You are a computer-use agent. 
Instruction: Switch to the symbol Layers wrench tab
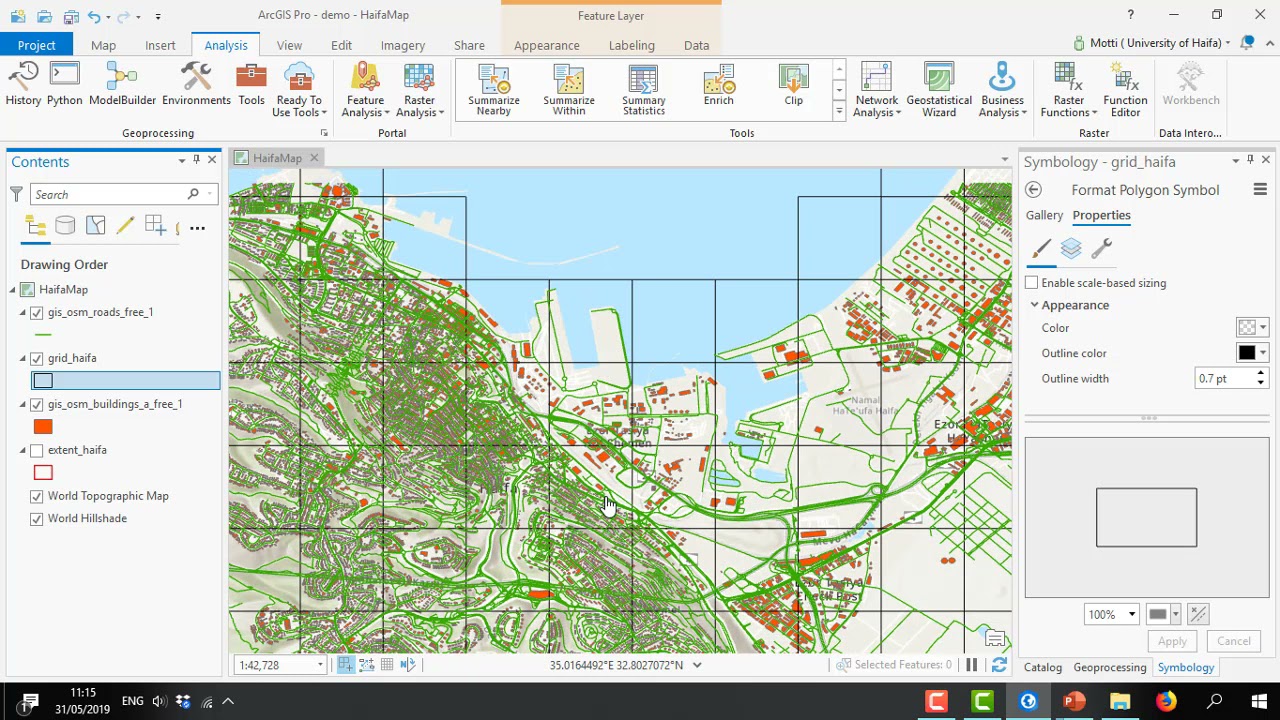coord(1071,249)
